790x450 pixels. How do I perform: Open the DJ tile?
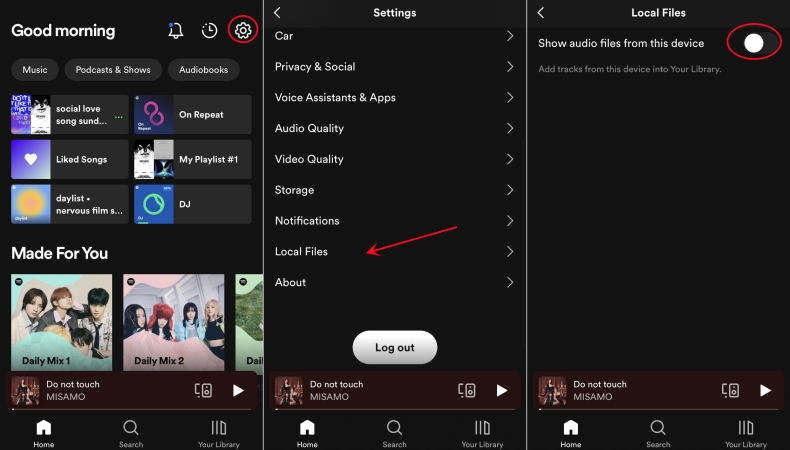(x=192, y=204)
